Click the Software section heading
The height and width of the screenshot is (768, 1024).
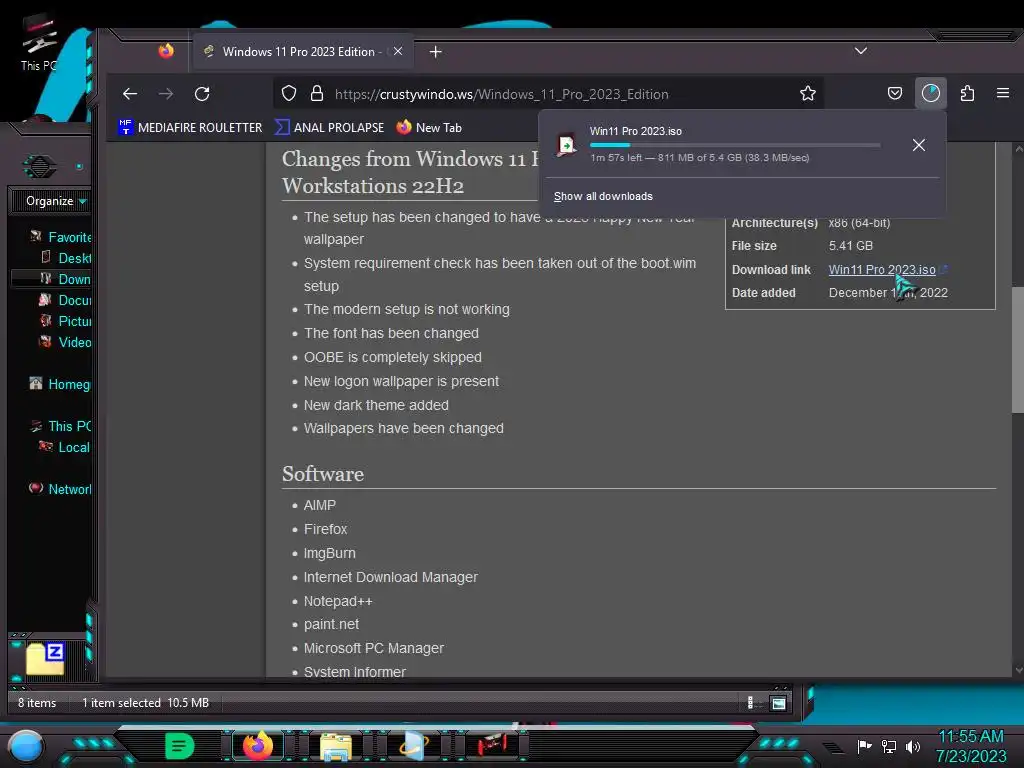(x=323, y=474)
